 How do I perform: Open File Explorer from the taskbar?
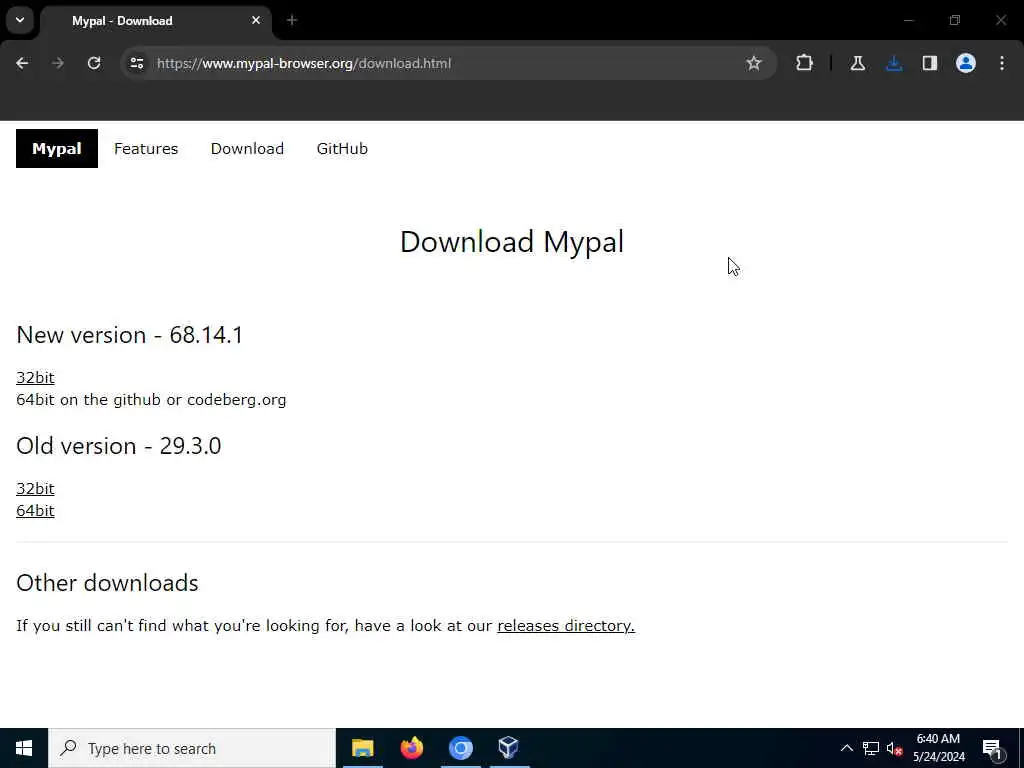coord(362,748)
